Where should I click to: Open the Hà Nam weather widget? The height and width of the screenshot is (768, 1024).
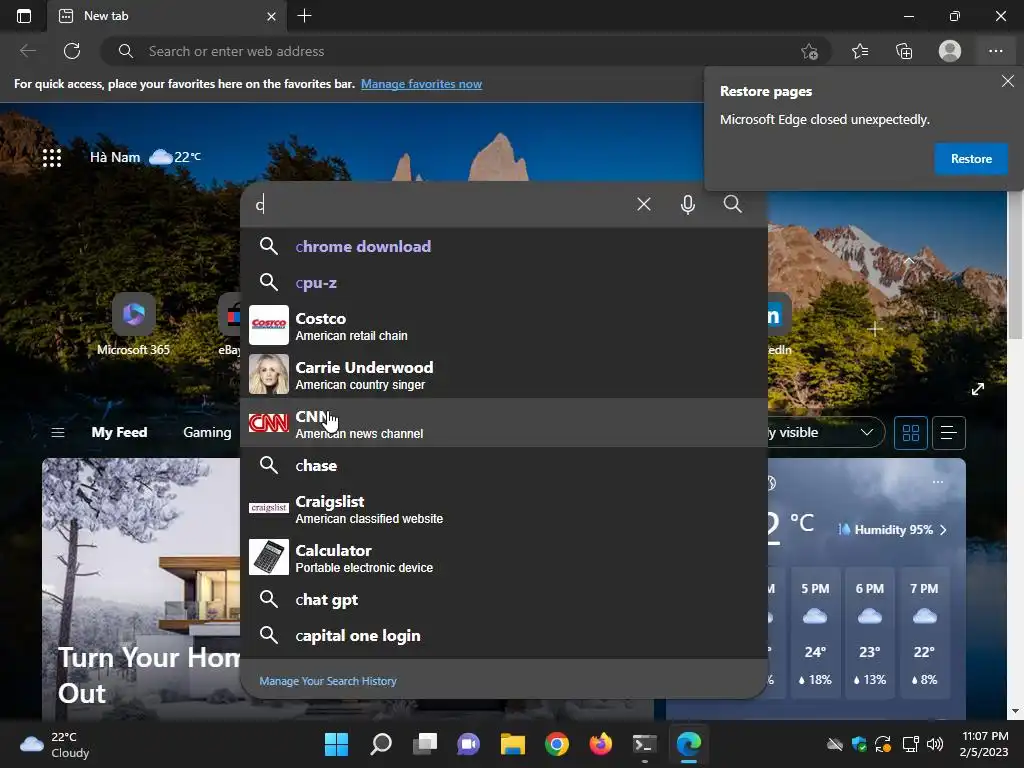[x=145, y=157]
